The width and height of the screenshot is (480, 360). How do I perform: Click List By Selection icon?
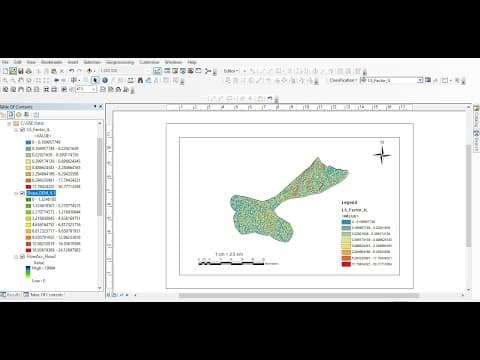(27, 115)
